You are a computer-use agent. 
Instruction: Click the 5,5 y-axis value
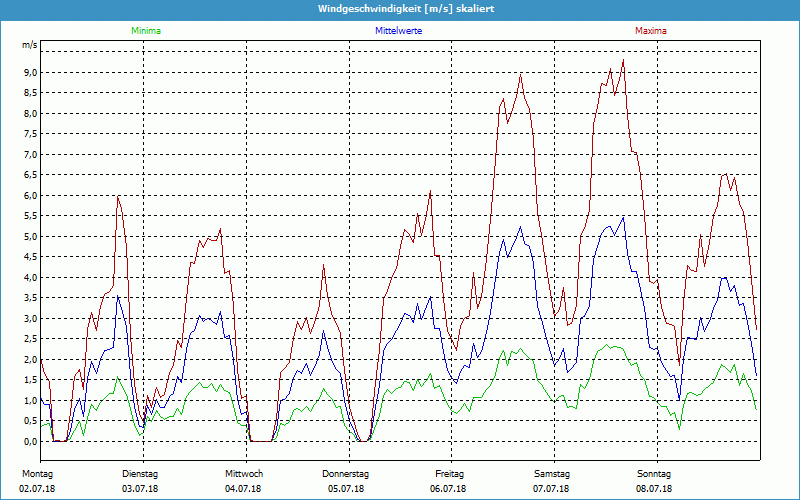pyautogui.click(x=31, y=216)
